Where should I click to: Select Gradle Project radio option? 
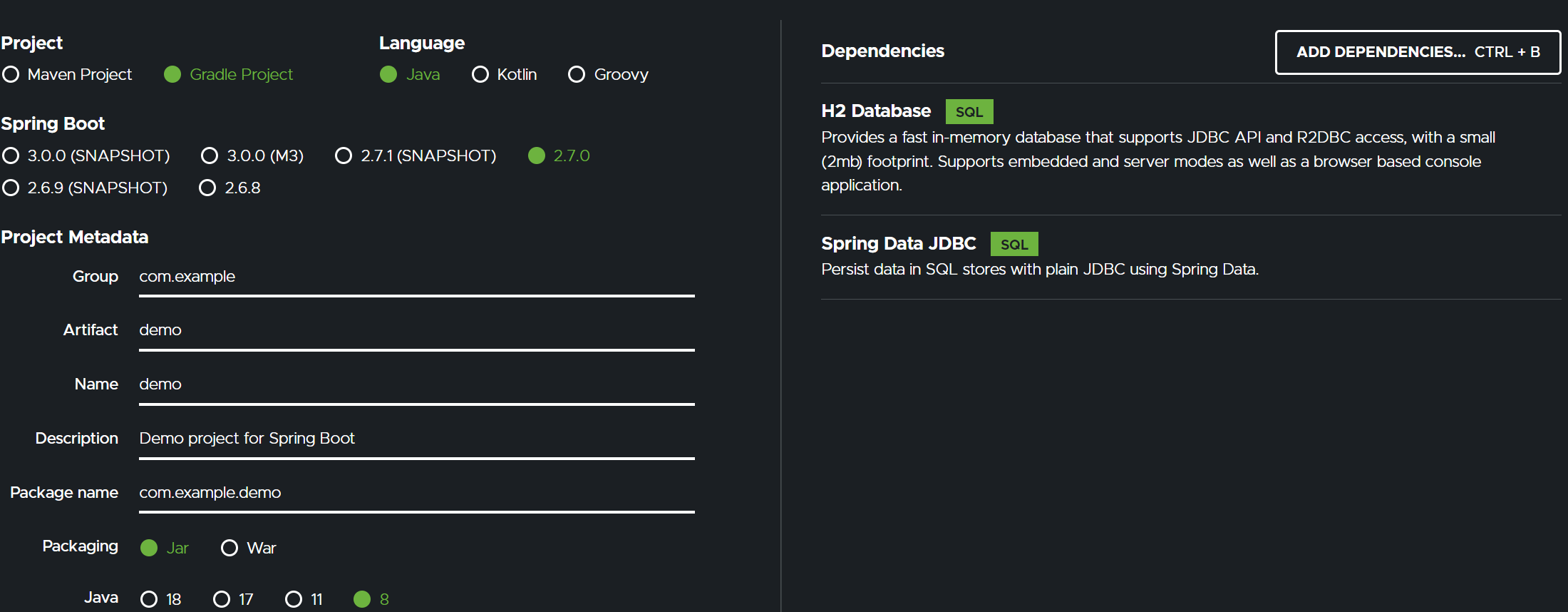coord(228,74)
